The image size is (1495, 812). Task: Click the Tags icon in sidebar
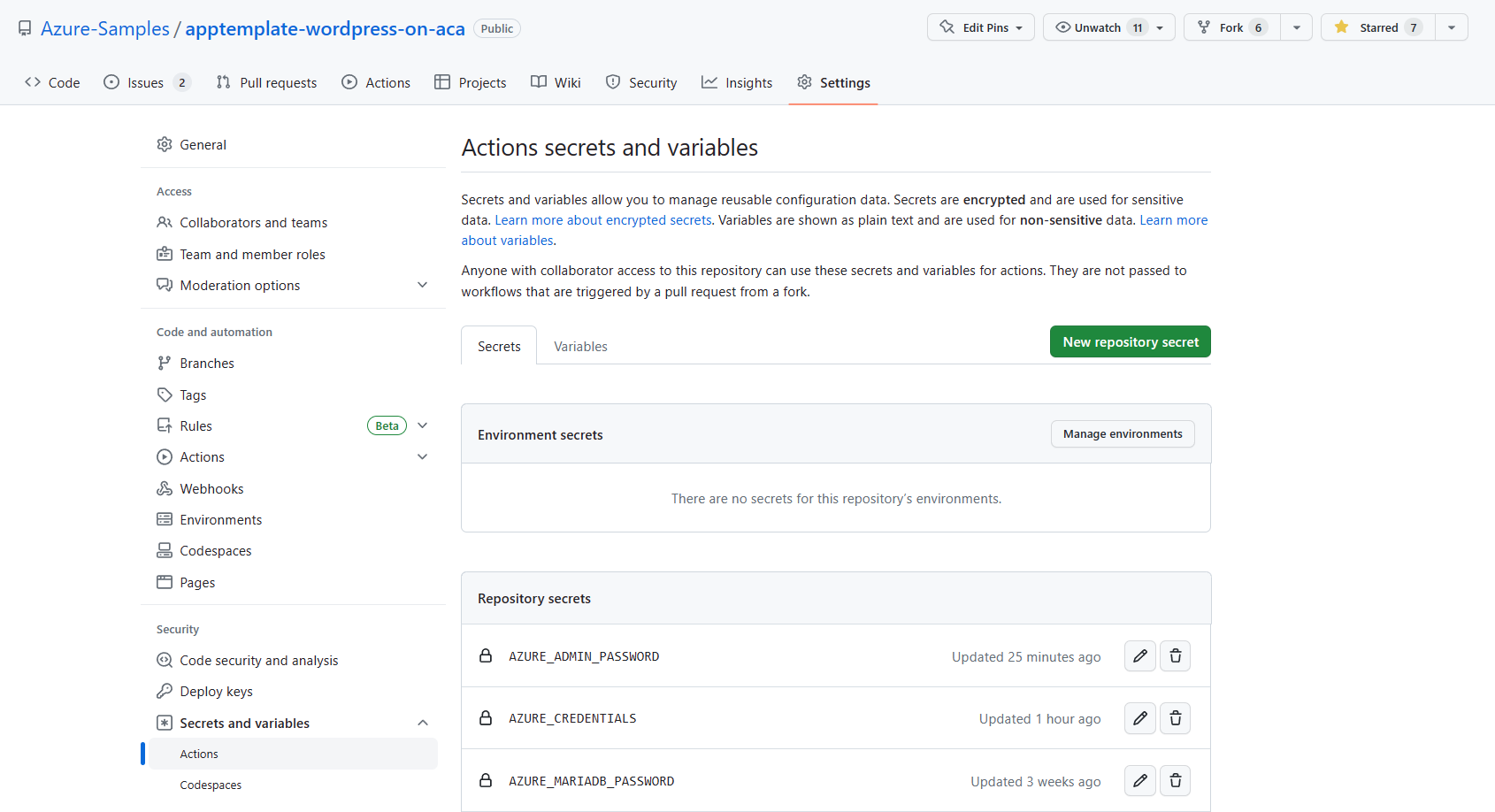click(165, 395)
